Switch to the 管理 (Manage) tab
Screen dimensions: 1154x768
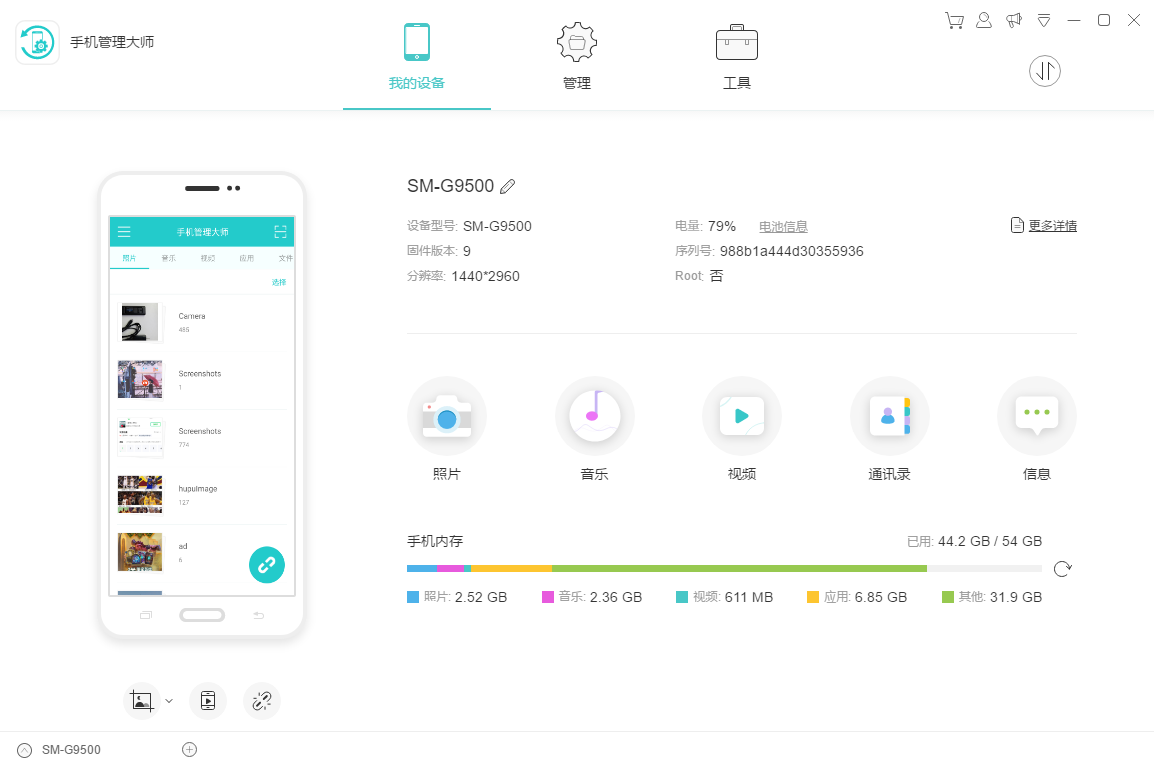576,55
